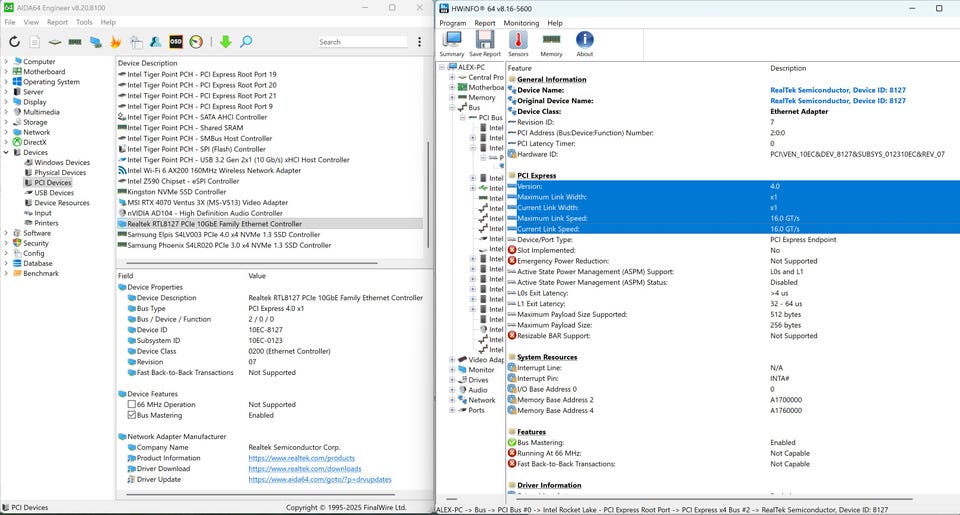Image resolution: width=960 pixels, height=515 pixels.
Task: Expand Video Adapter node in HWiNFO tree
Action: tap(452, 360)
